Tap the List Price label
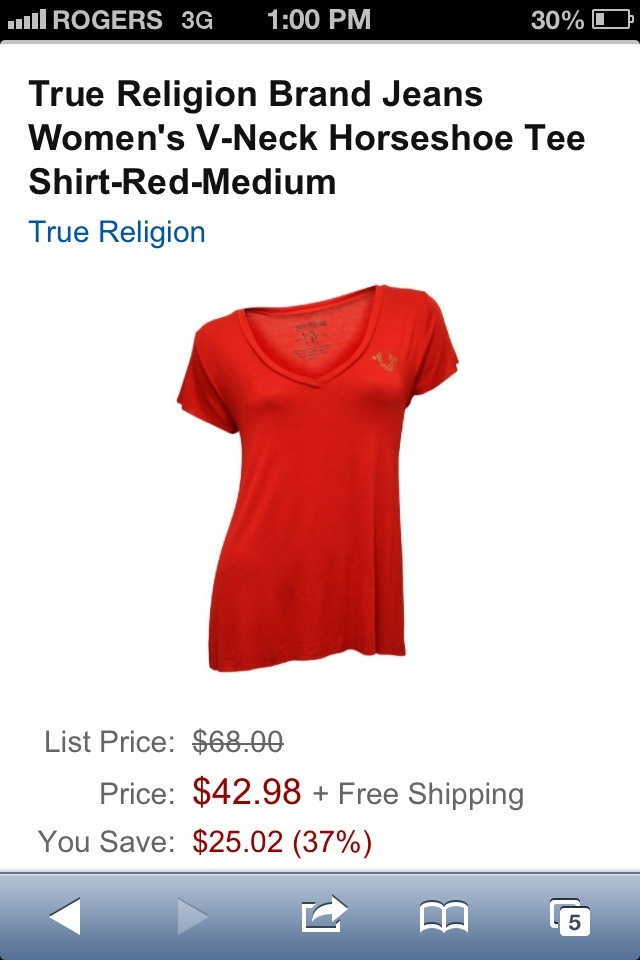The height and width of the screenshot is (960, 640). (110, 742)
